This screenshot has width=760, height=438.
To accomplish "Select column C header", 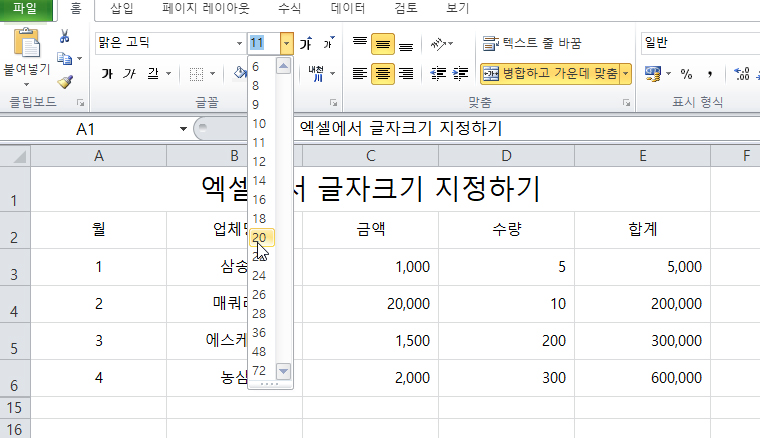I will (370, 156).
